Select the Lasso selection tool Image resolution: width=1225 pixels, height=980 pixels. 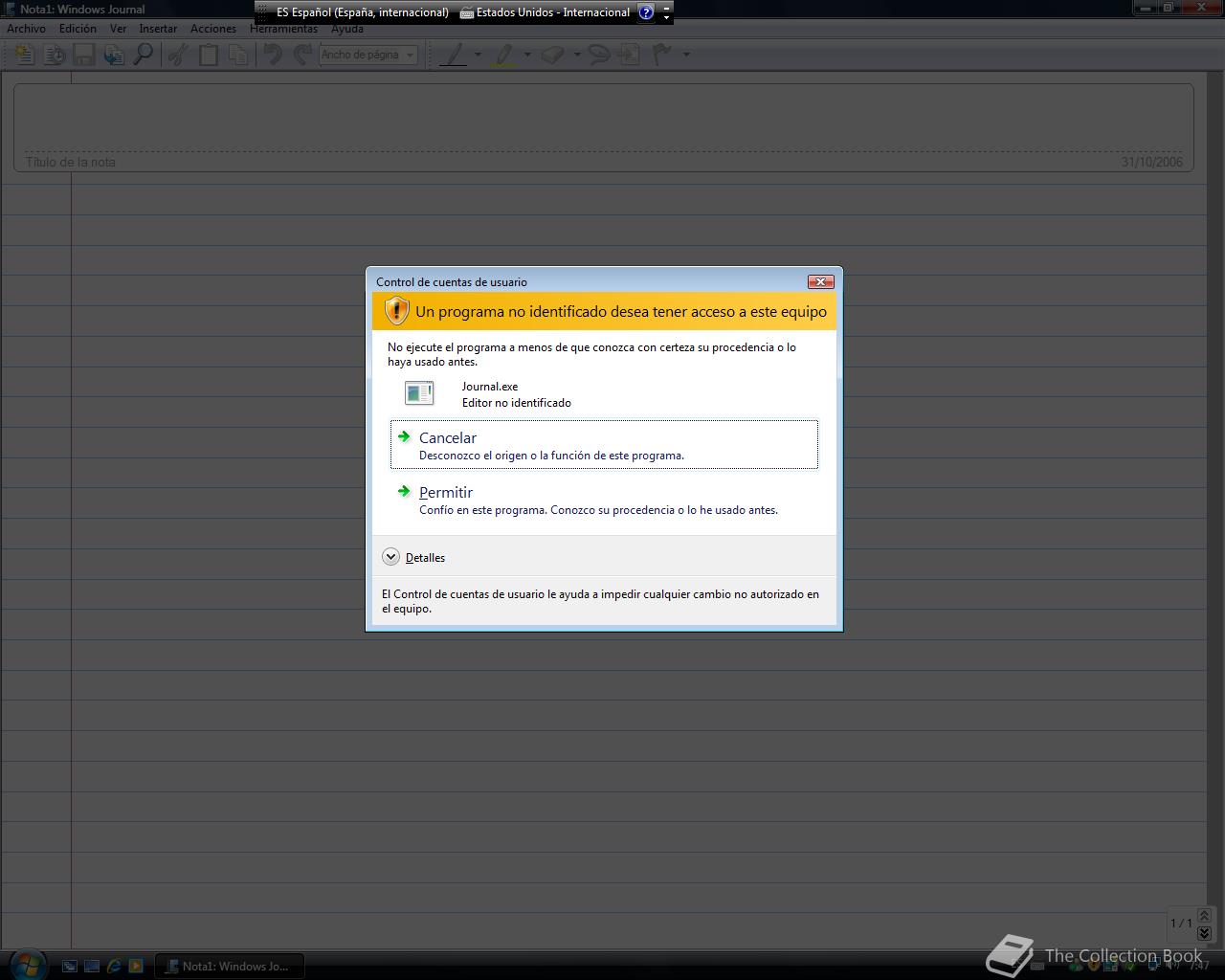599,55
